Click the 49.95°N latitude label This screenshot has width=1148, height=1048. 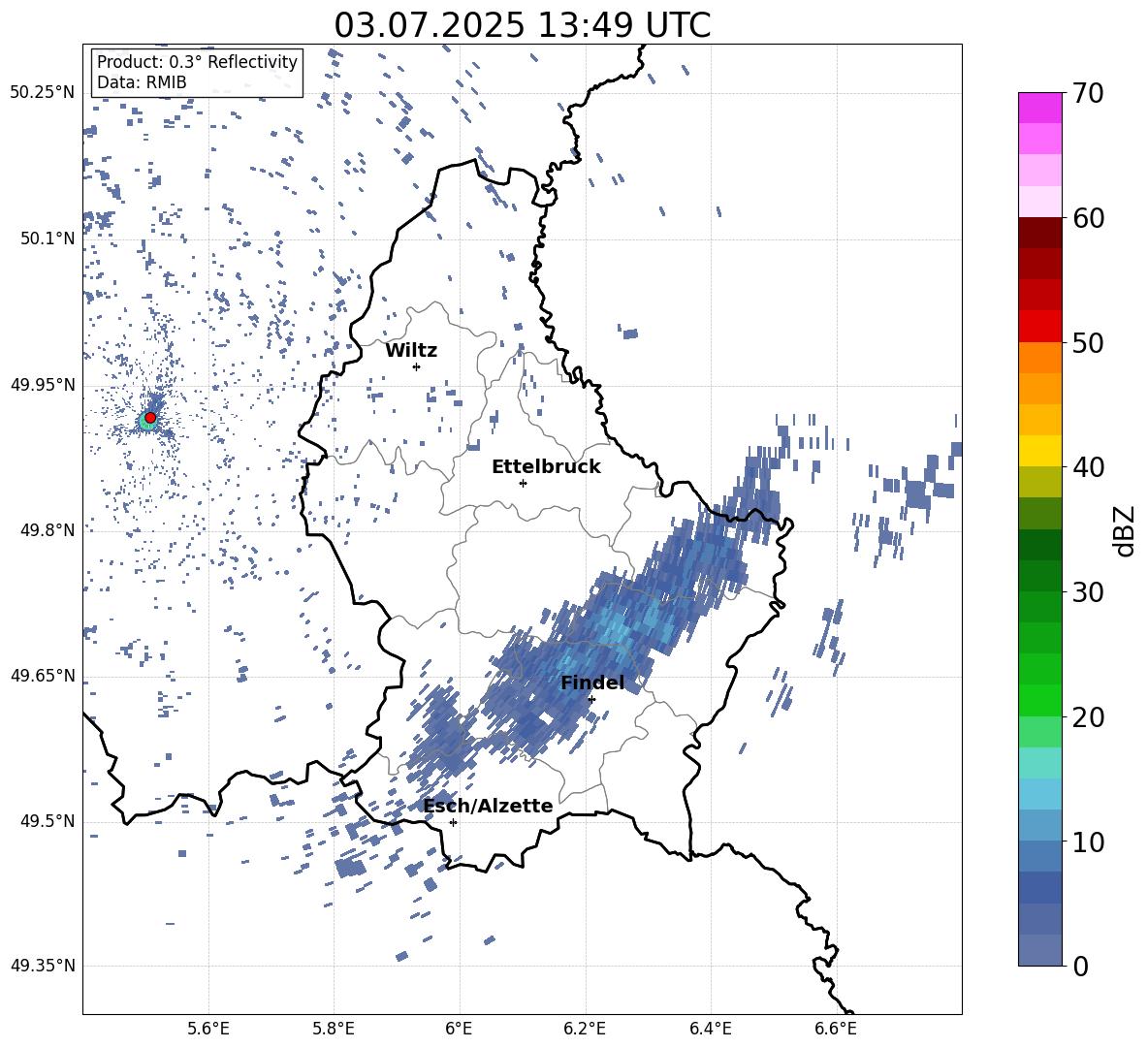coord(43,385)
